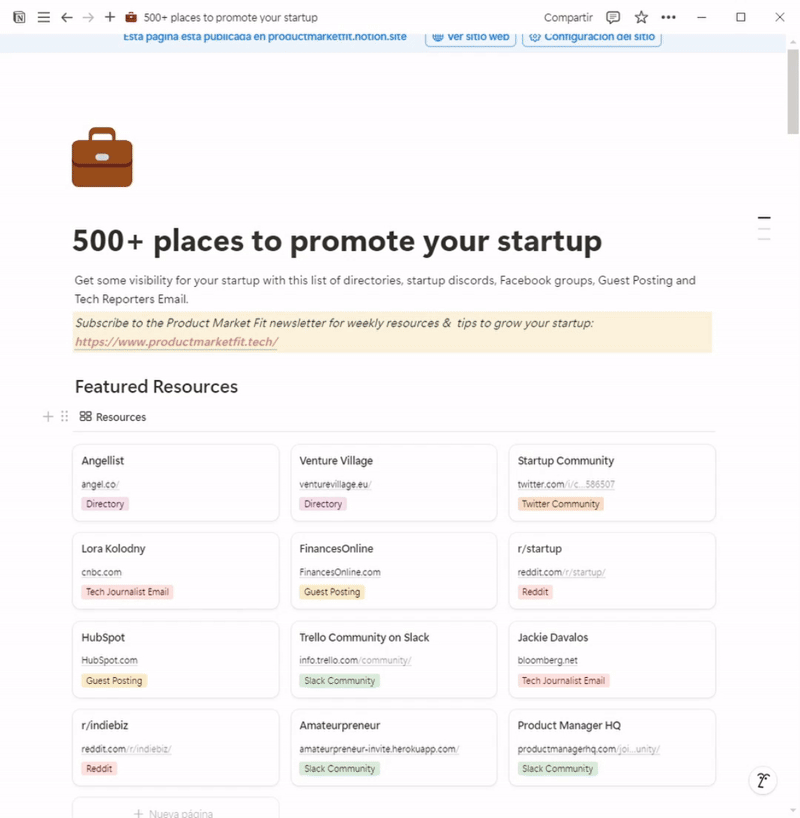Open the productmarketfit.tech newsletter link

coord(176,342)
